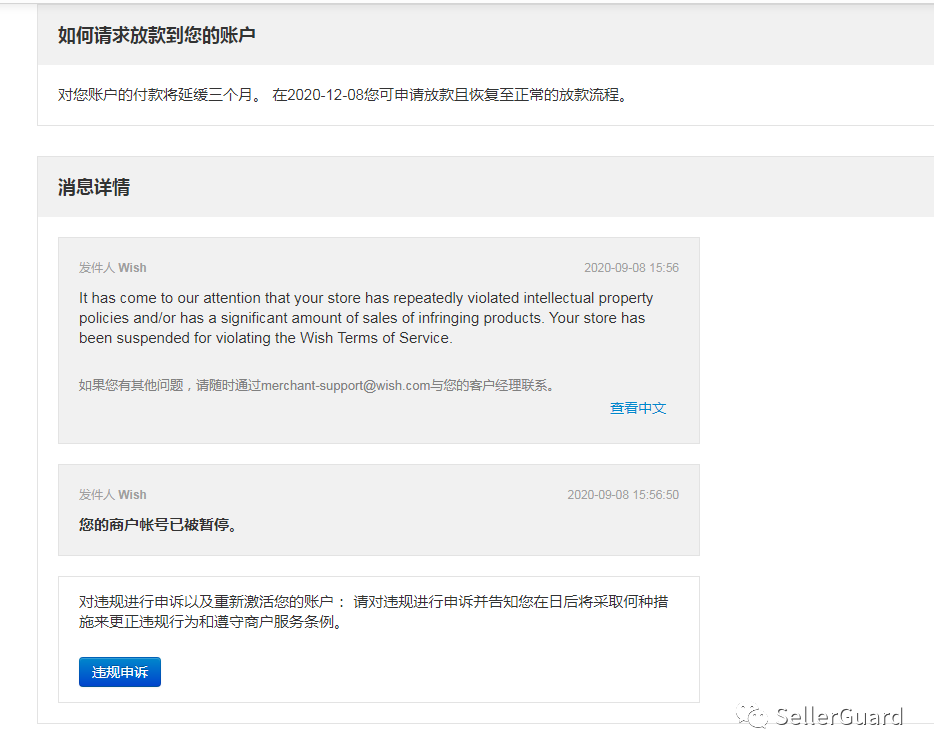This screenshot has width=934, height=755.
Task: Open the 查看中文 translation link
Action: coord(637,407)
